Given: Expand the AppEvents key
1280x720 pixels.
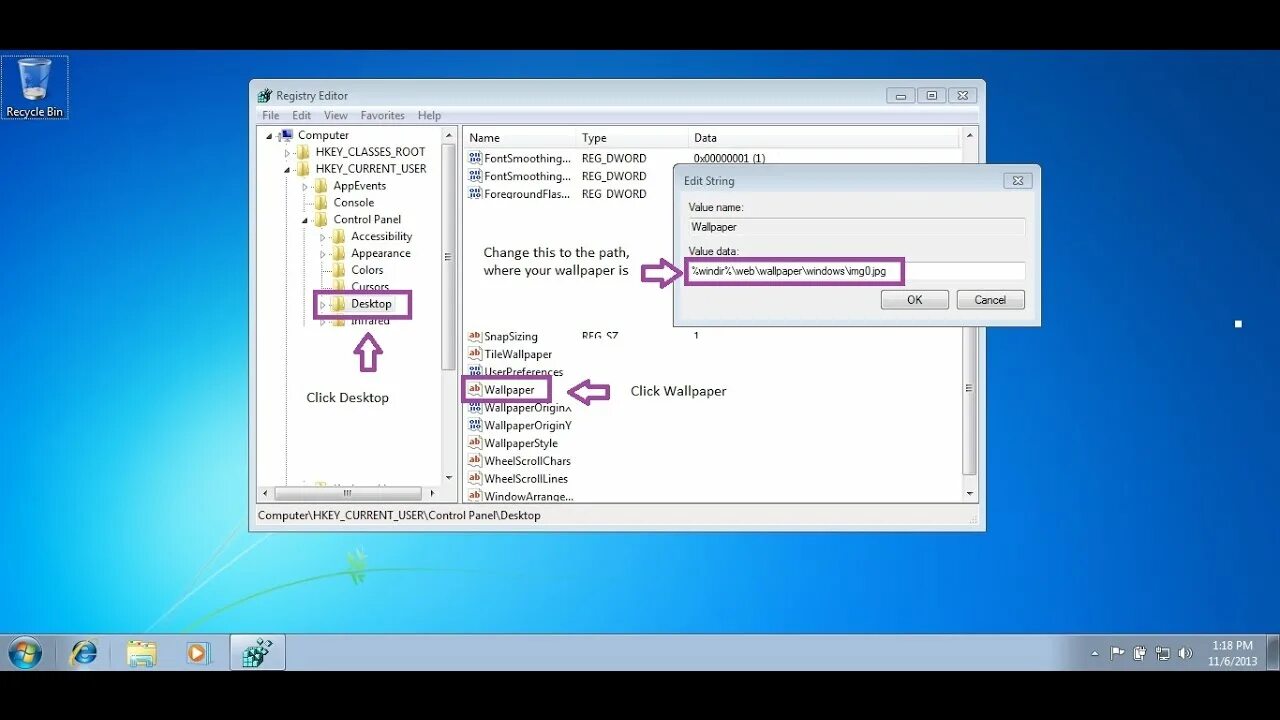Looking at the screenshot, I should coord(305,187).
